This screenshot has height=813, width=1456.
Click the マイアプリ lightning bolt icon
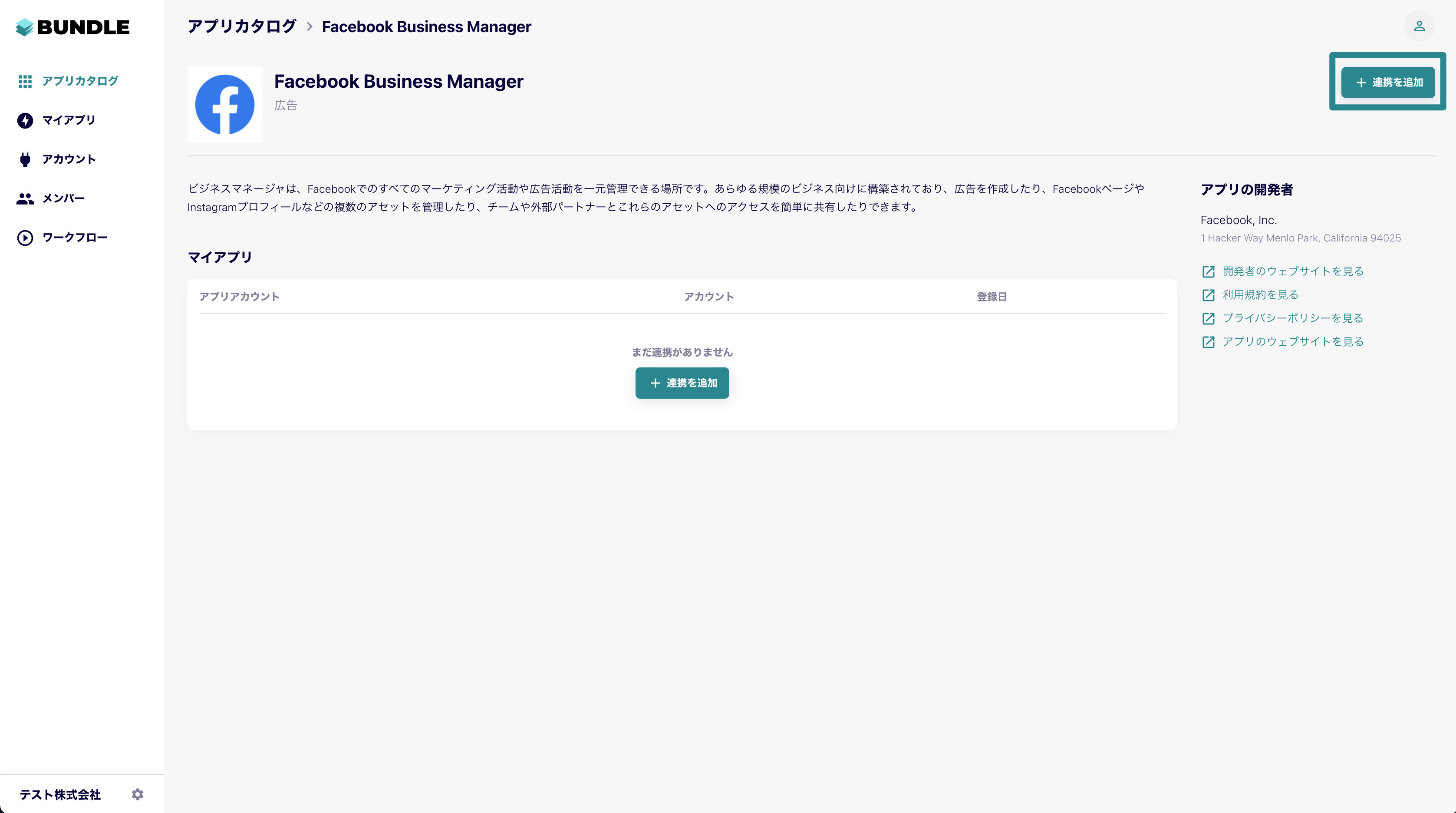point(25,120)
